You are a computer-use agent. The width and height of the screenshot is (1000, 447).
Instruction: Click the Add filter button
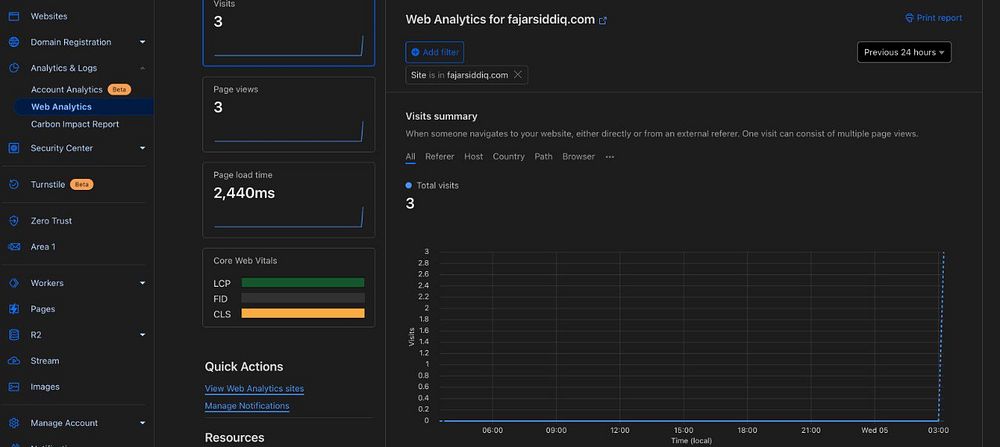point(434,52)
